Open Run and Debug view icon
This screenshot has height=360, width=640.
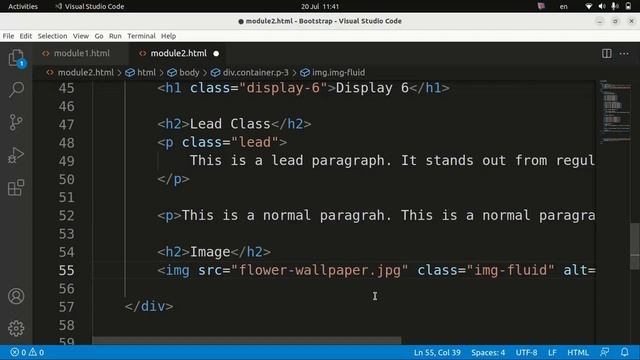point(16,155)
